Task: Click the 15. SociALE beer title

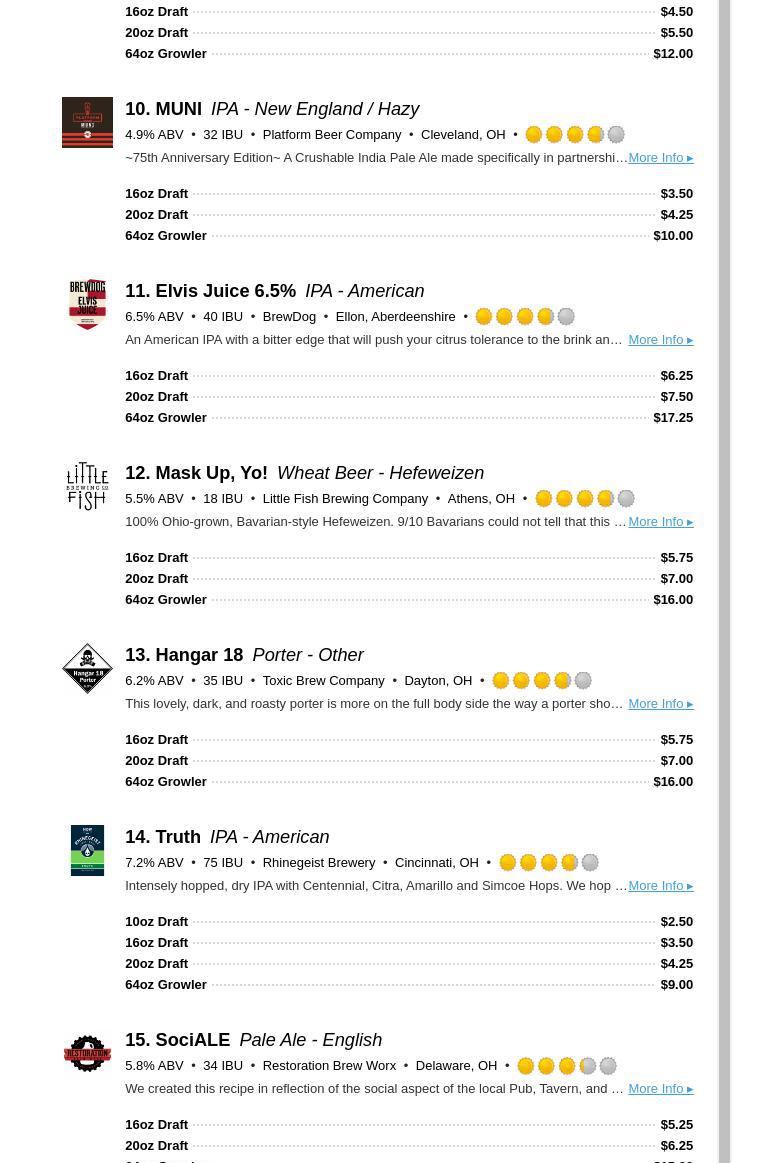Action: pyautogui.click(x=177, y=1040)
